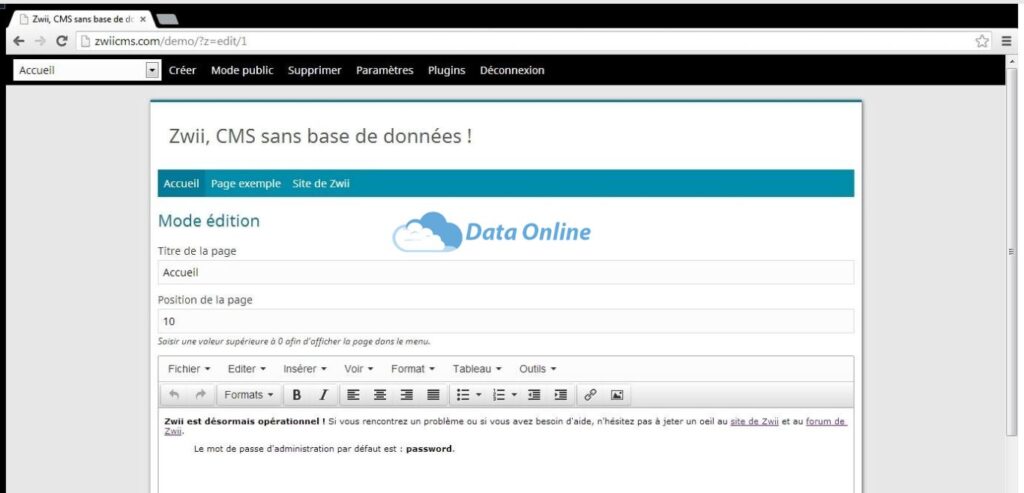Open Plugins in admin bar
The image size is (1024, 493).
447,71
